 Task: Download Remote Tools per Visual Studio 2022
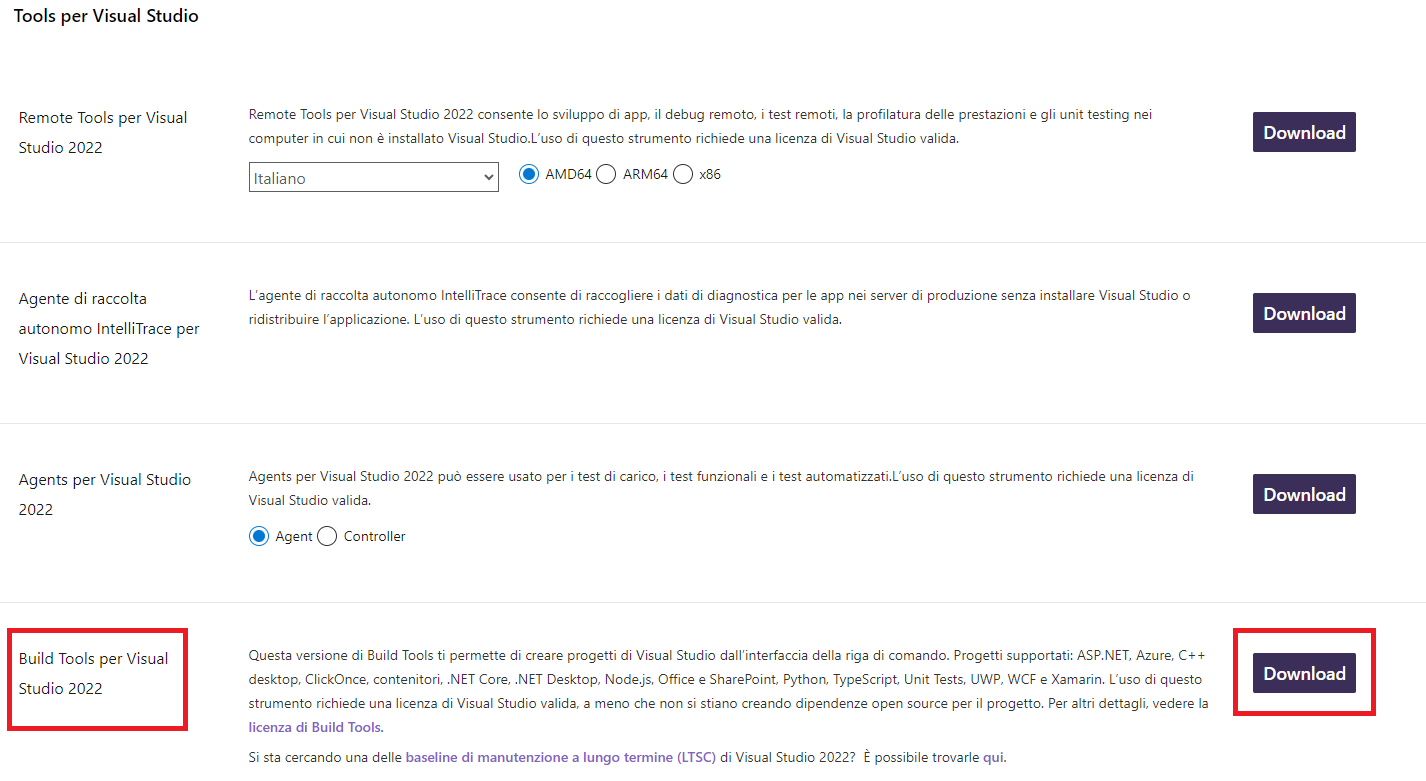1304,132
